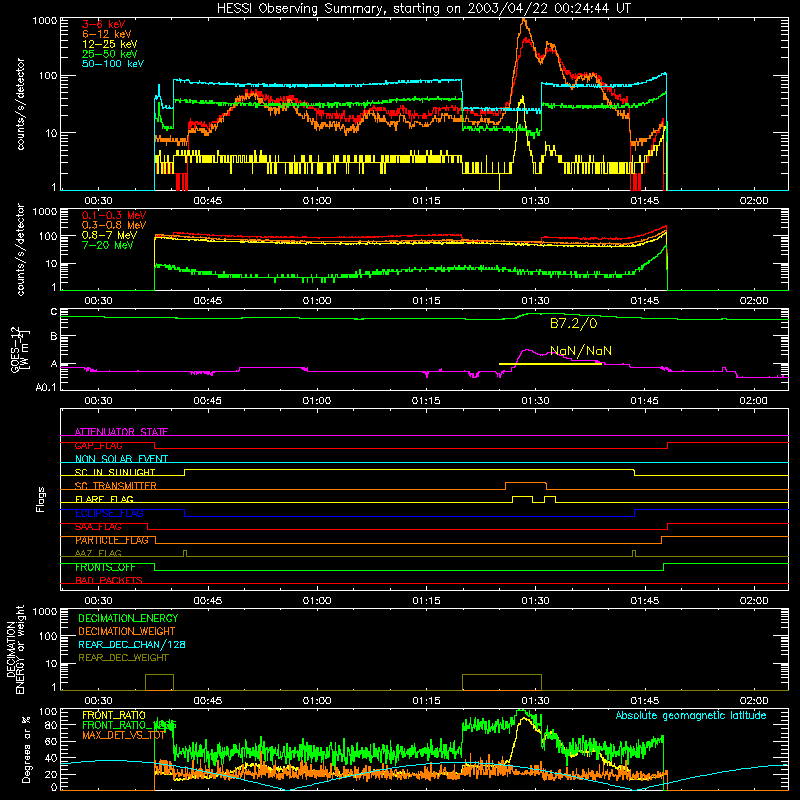Viewport: 800px width, 800px height.
Task: Select the 12-25 keV legend label
Action: (110, 44)
